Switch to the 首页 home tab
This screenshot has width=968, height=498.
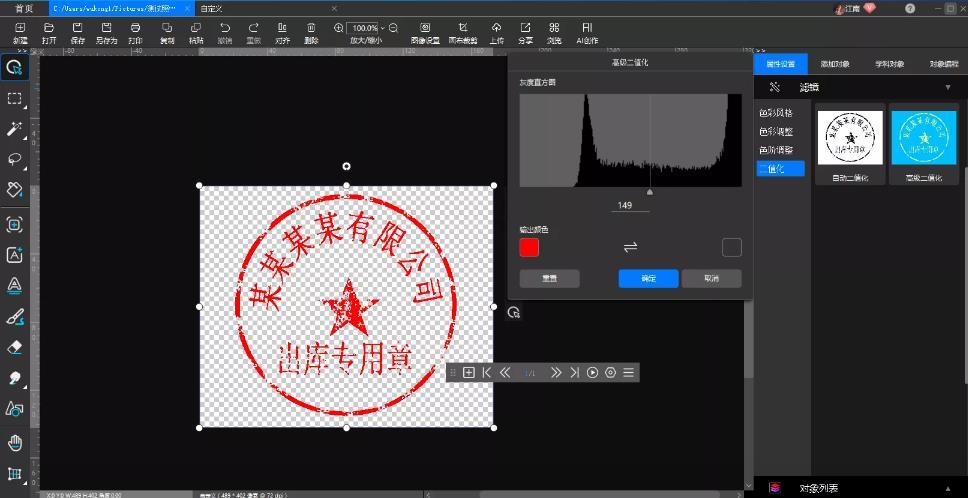point(24,9)
